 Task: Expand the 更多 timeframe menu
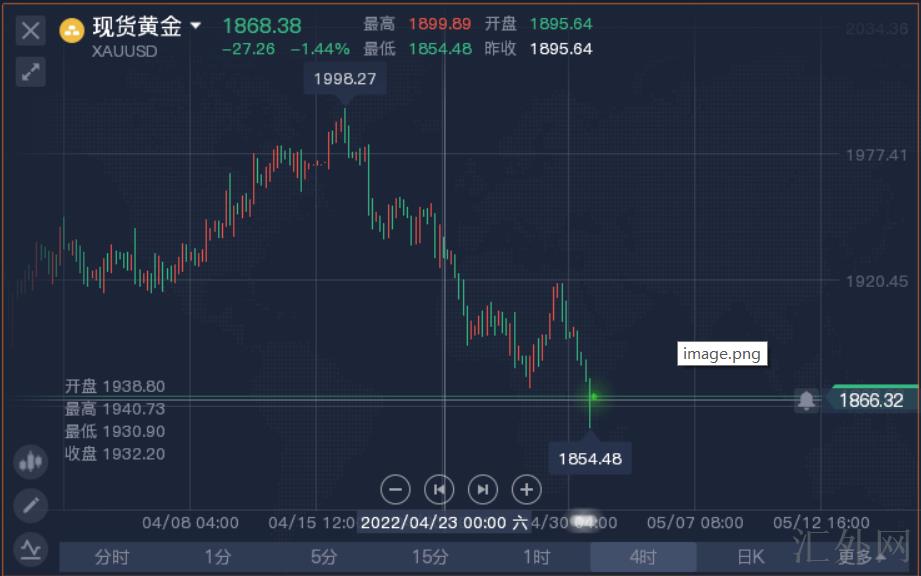coord(862,557)
